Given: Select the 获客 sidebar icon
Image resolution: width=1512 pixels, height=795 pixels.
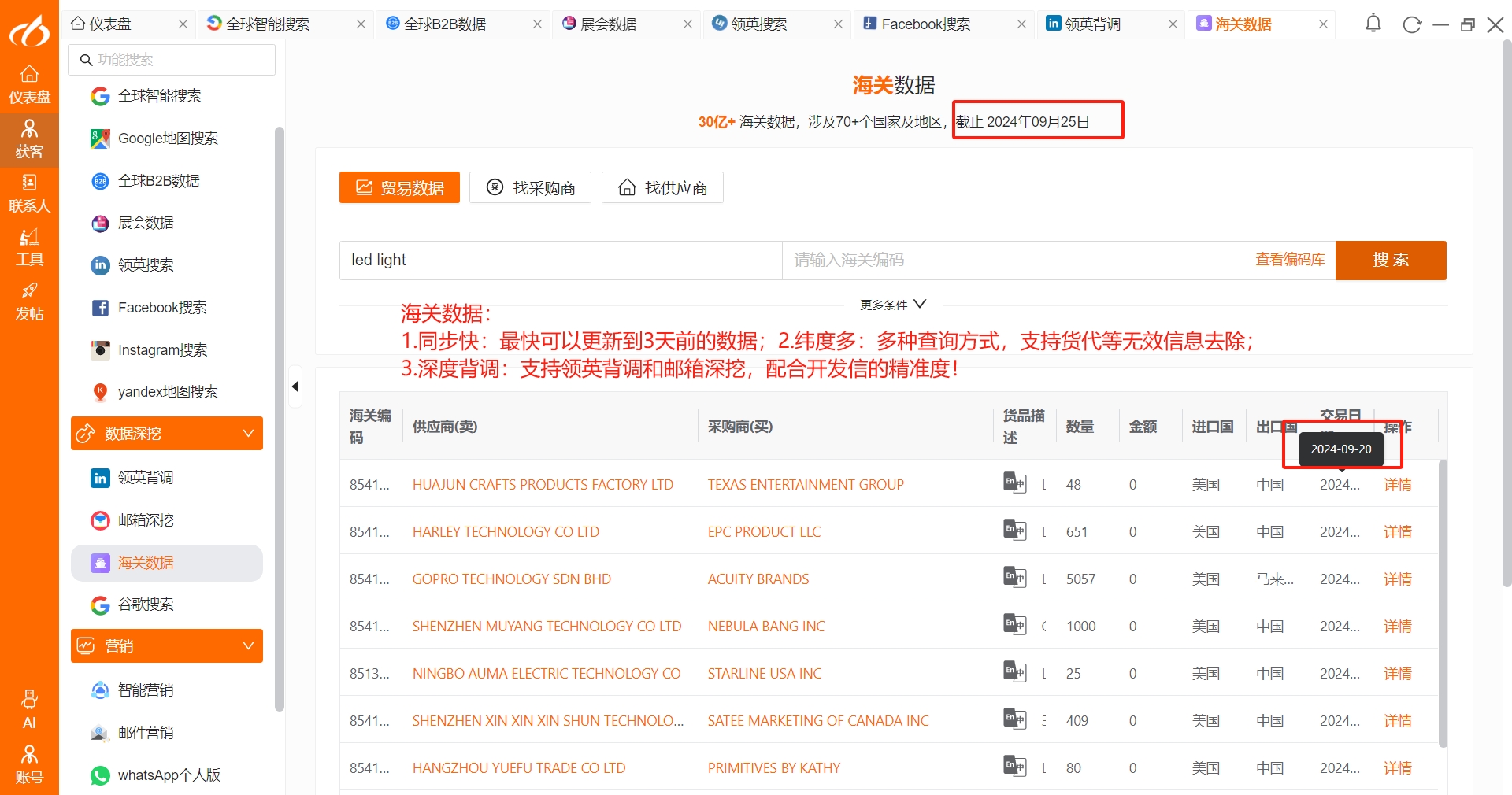Looking at the screenshot, I should pyautogui.click(x=29, y=139).
